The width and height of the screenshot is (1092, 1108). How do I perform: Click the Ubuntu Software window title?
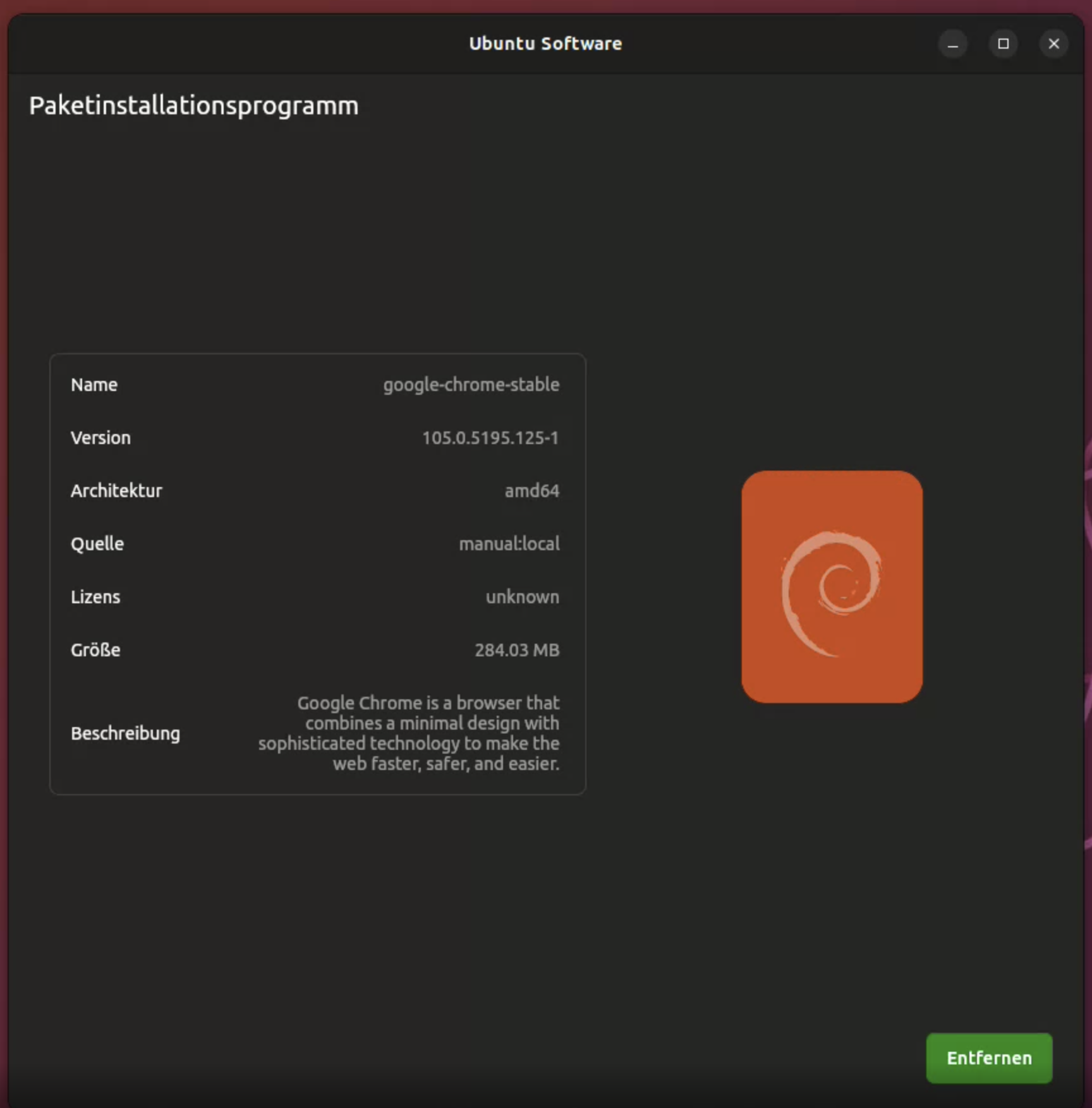click(x=545, y=44)
